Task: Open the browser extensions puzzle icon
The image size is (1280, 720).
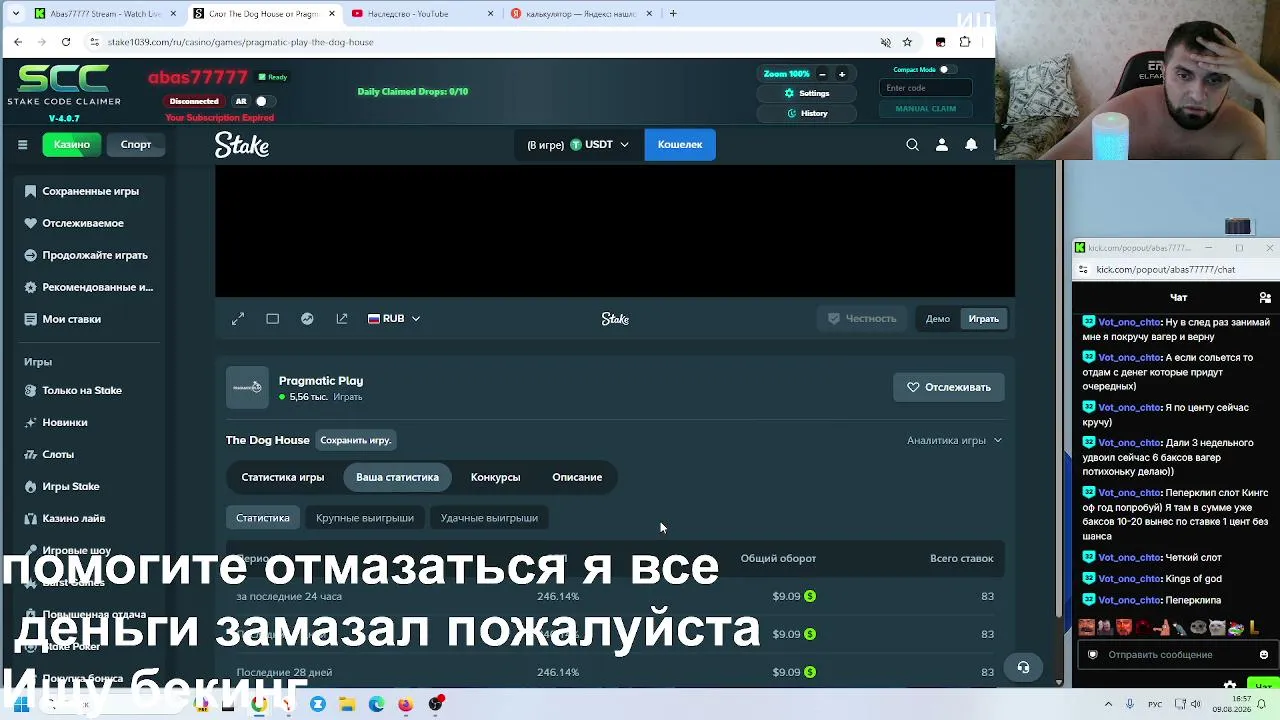Action: (x=965, y=42)
